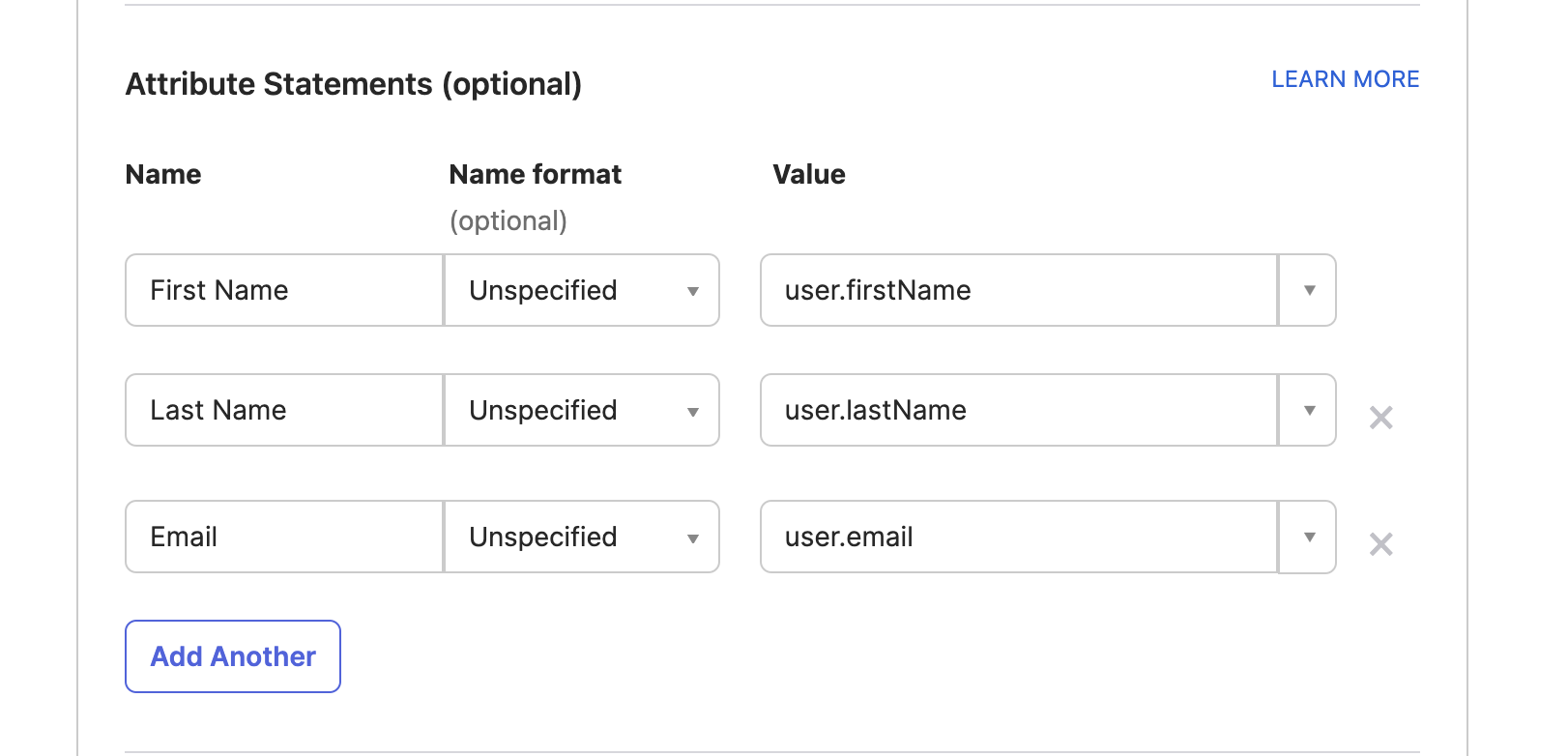Delete the Email attribute statement row
Image resolution: width=1568 pixels, height=756 pixels.
pos(1380,544)
